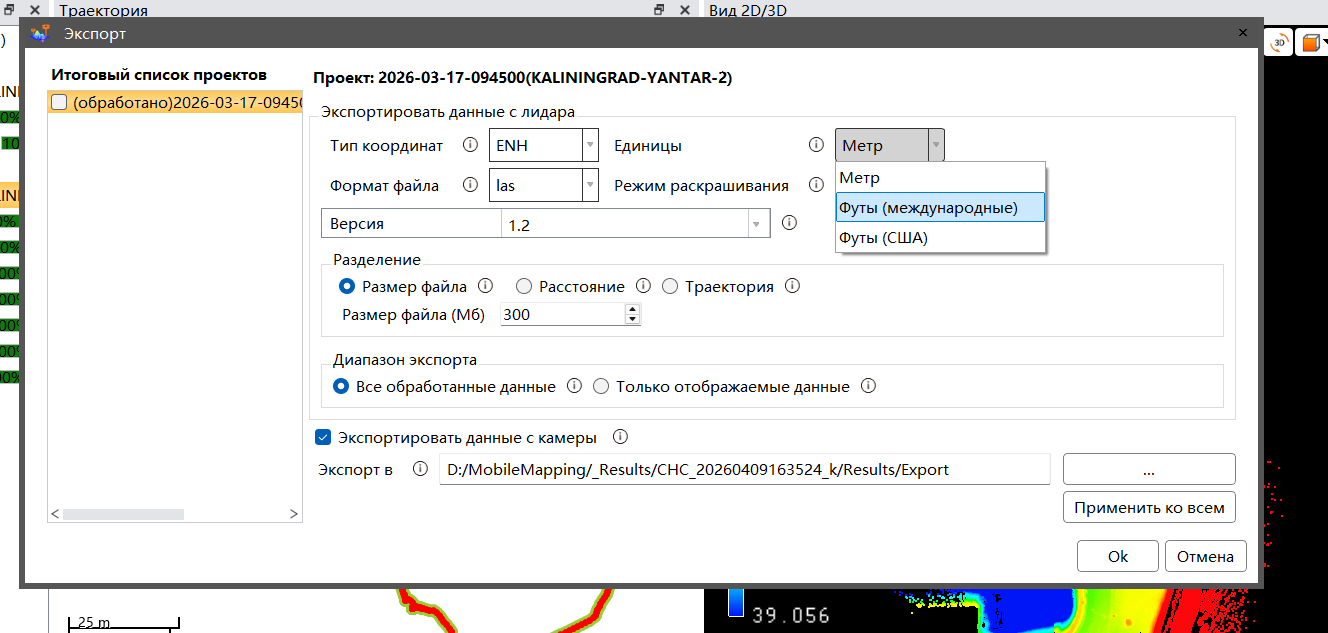This screenshot has height=633, width=1328.
Task: Click the Траектория panel title
Action: [104, 10]
